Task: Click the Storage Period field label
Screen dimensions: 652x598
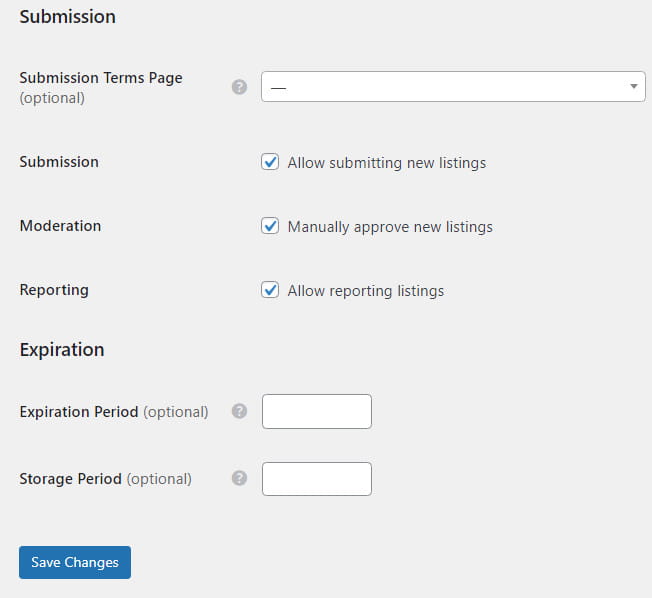Action: (70, 479)
